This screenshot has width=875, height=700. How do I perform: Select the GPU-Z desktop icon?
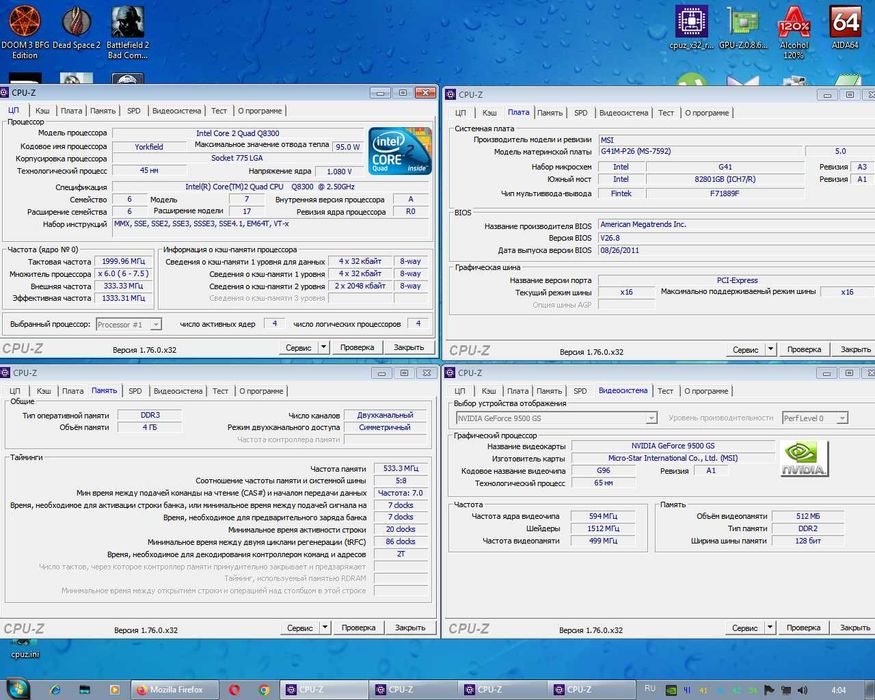pyautogui.click(x=743, y=27)
